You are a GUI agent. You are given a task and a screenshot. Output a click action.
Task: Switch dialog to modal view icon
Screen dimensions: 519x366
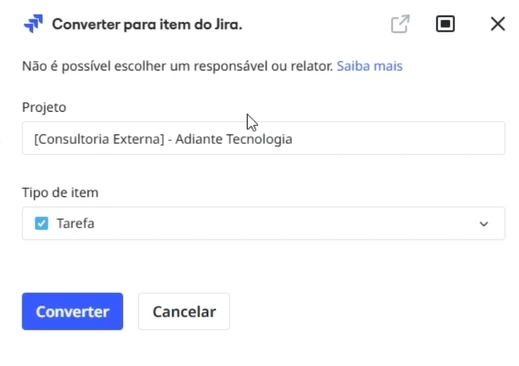445,24
